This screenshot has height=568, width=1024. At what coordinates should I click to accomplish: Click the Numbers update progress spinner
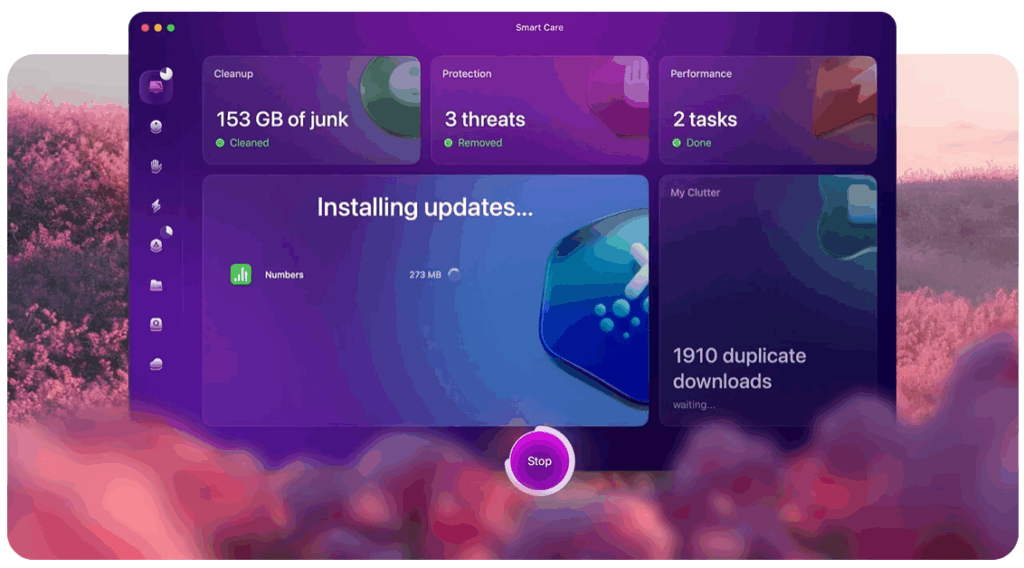[454, 274]
